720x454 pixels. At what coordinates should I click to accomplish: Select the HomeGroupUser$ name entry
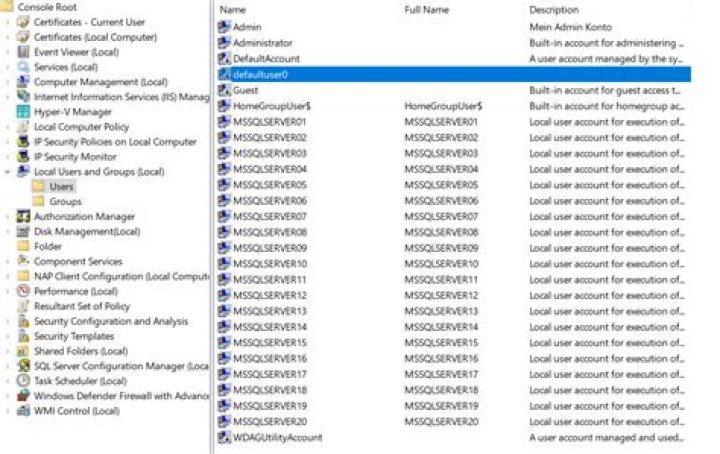pyautogui.click(x=272, y=106)
